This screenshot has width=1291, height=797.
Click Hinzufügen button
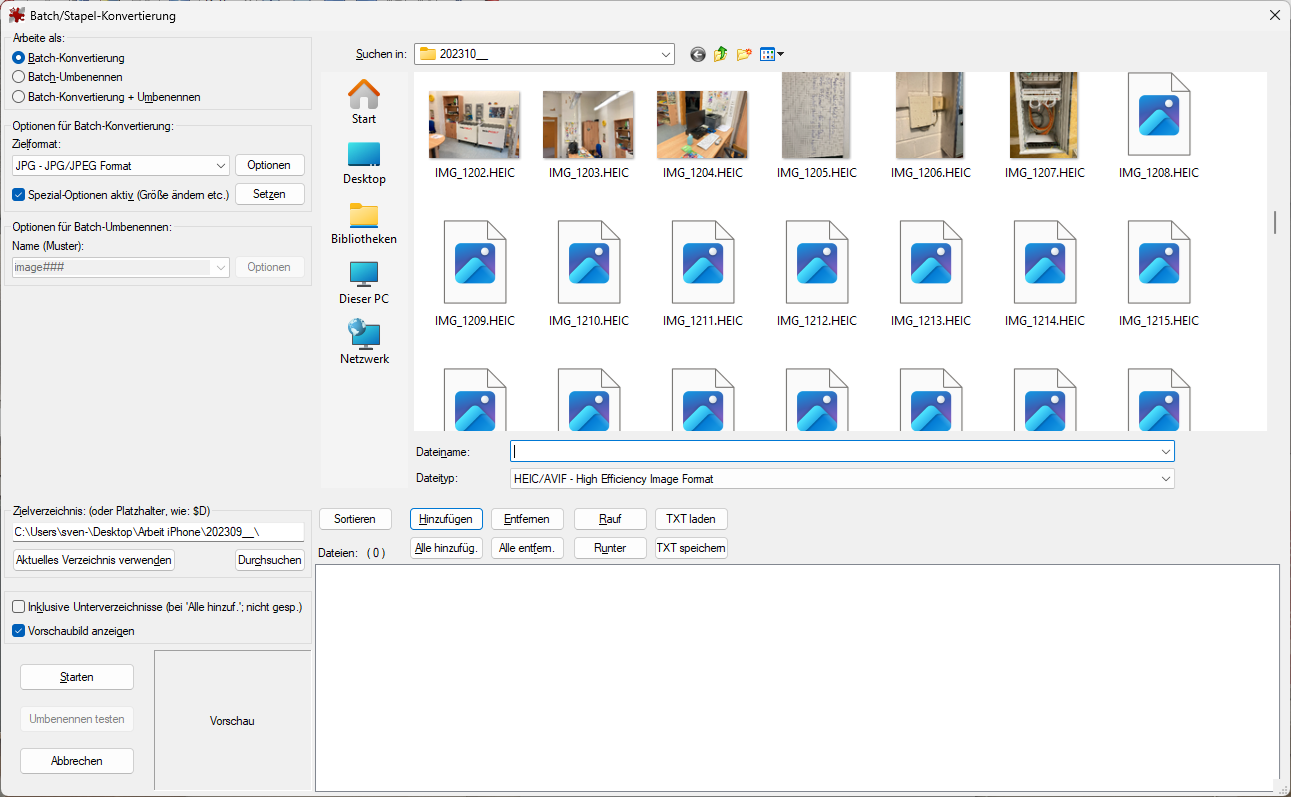tap(446, 519)
